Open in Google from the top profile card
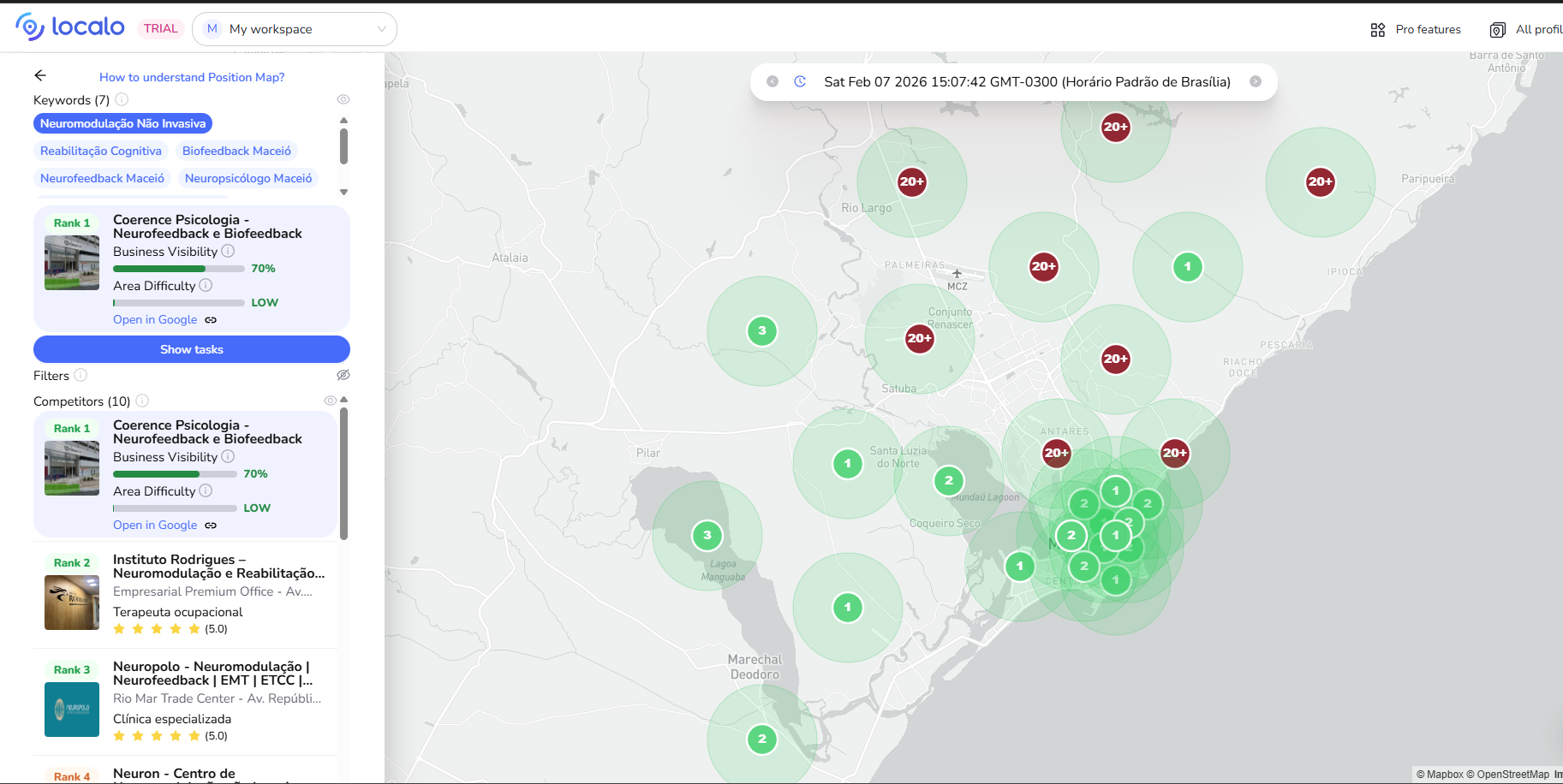The height and width of the screenshot is (784, 1563). [x=155, y=320]
